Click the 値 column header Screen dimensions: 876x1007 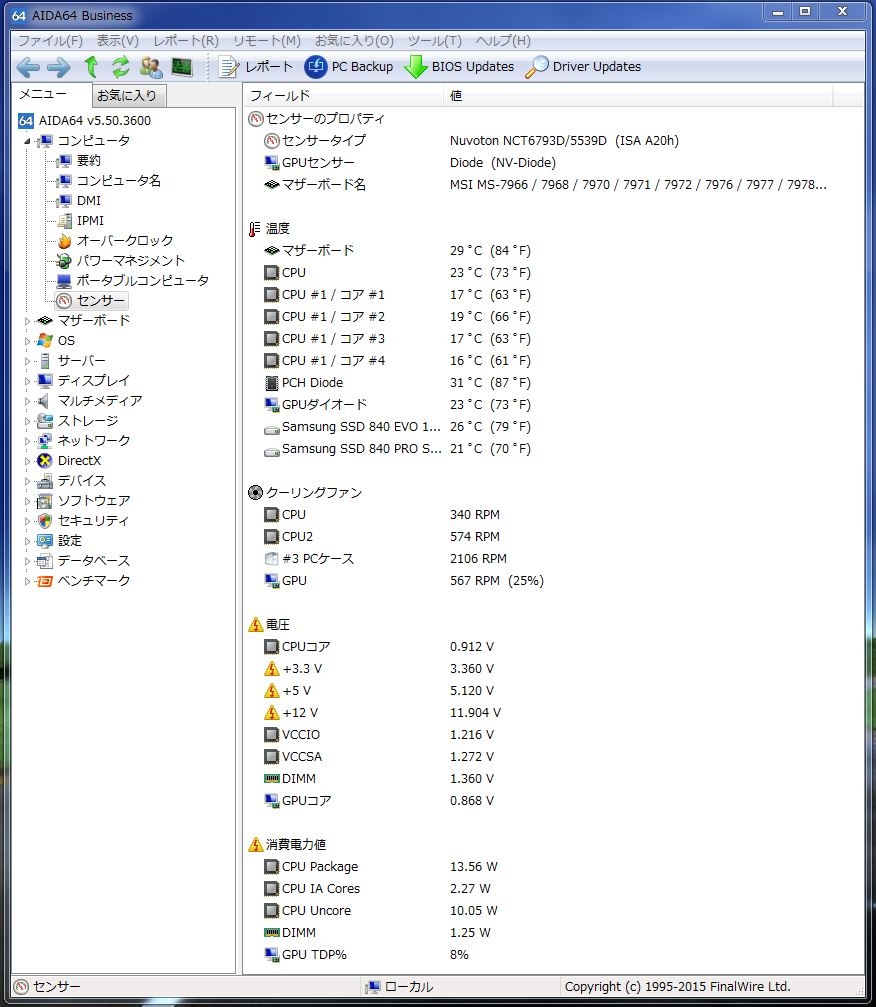click(x=638, y=96)
